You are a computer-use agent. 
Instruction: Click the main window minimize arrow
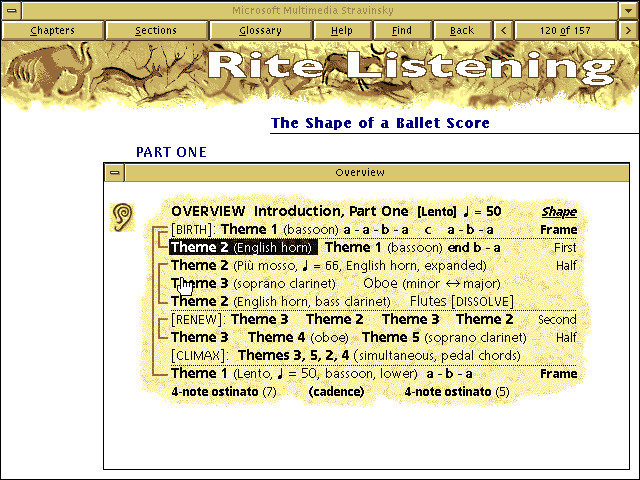[628, 11]
